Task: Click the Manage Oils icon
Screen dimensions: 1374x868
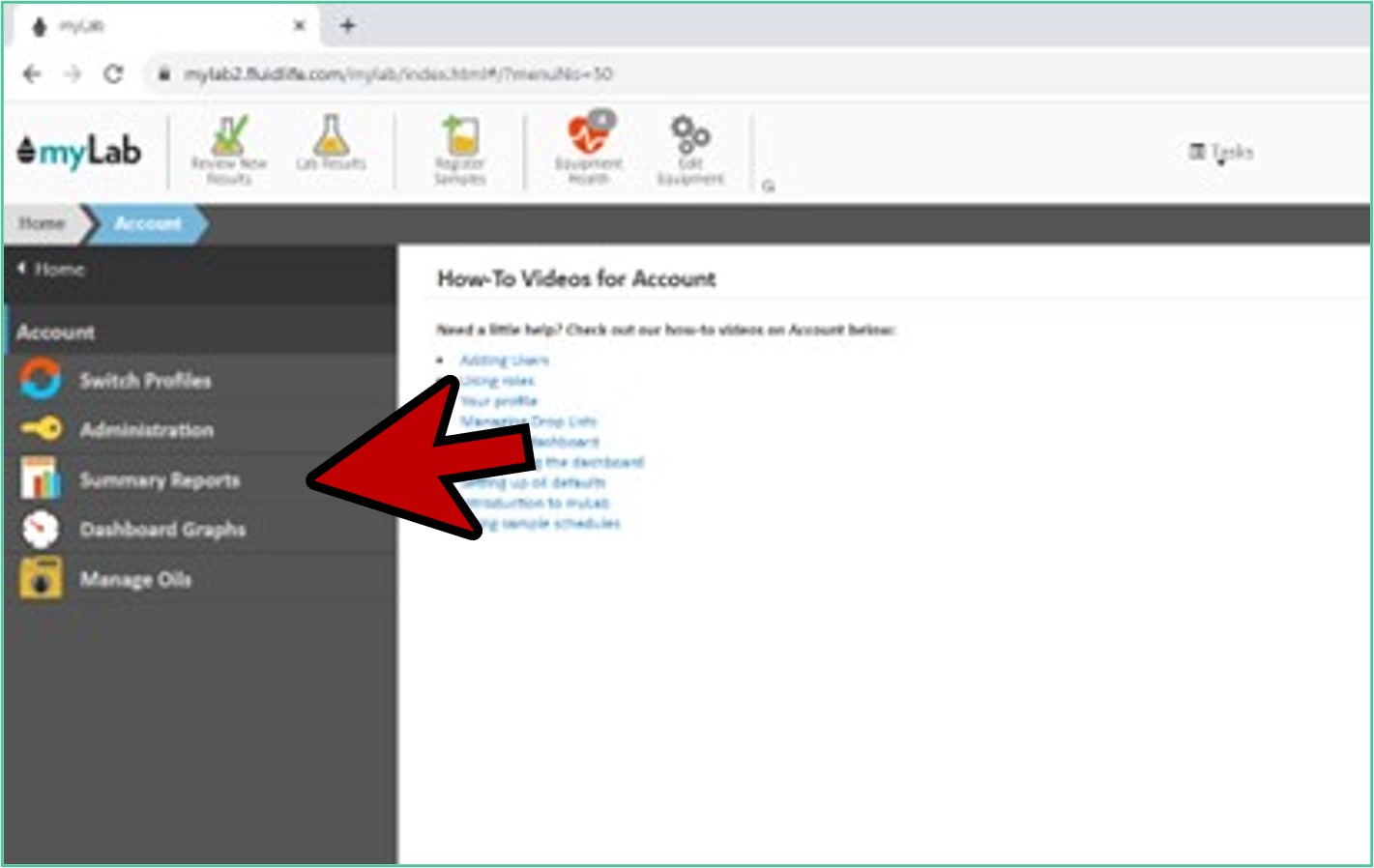Action: [41, 579]
